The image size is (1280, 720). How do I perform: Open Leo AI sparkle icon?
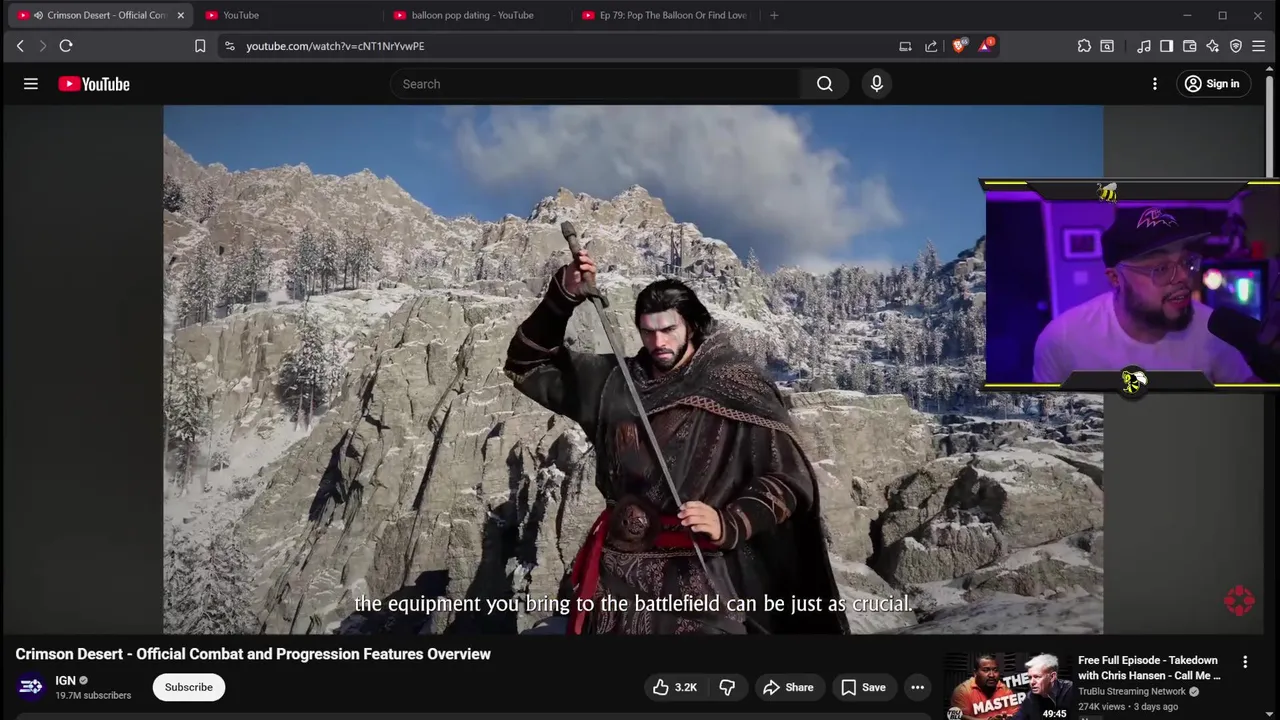pos(1212,46)
